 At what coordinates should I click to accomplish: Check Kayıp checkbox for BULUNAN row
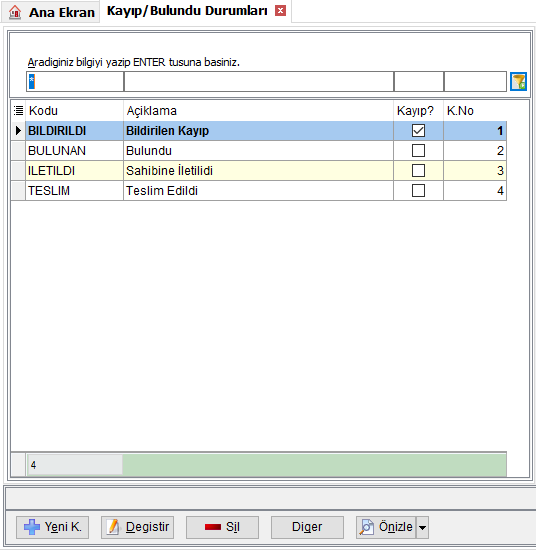tap(418, 150)
